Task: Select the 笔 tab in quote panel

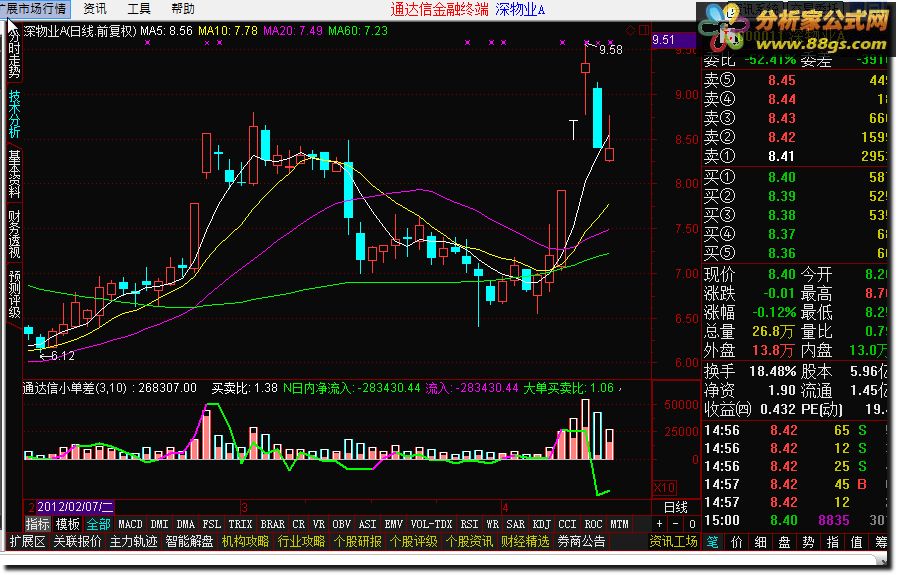Action: (x=713, y=542)
